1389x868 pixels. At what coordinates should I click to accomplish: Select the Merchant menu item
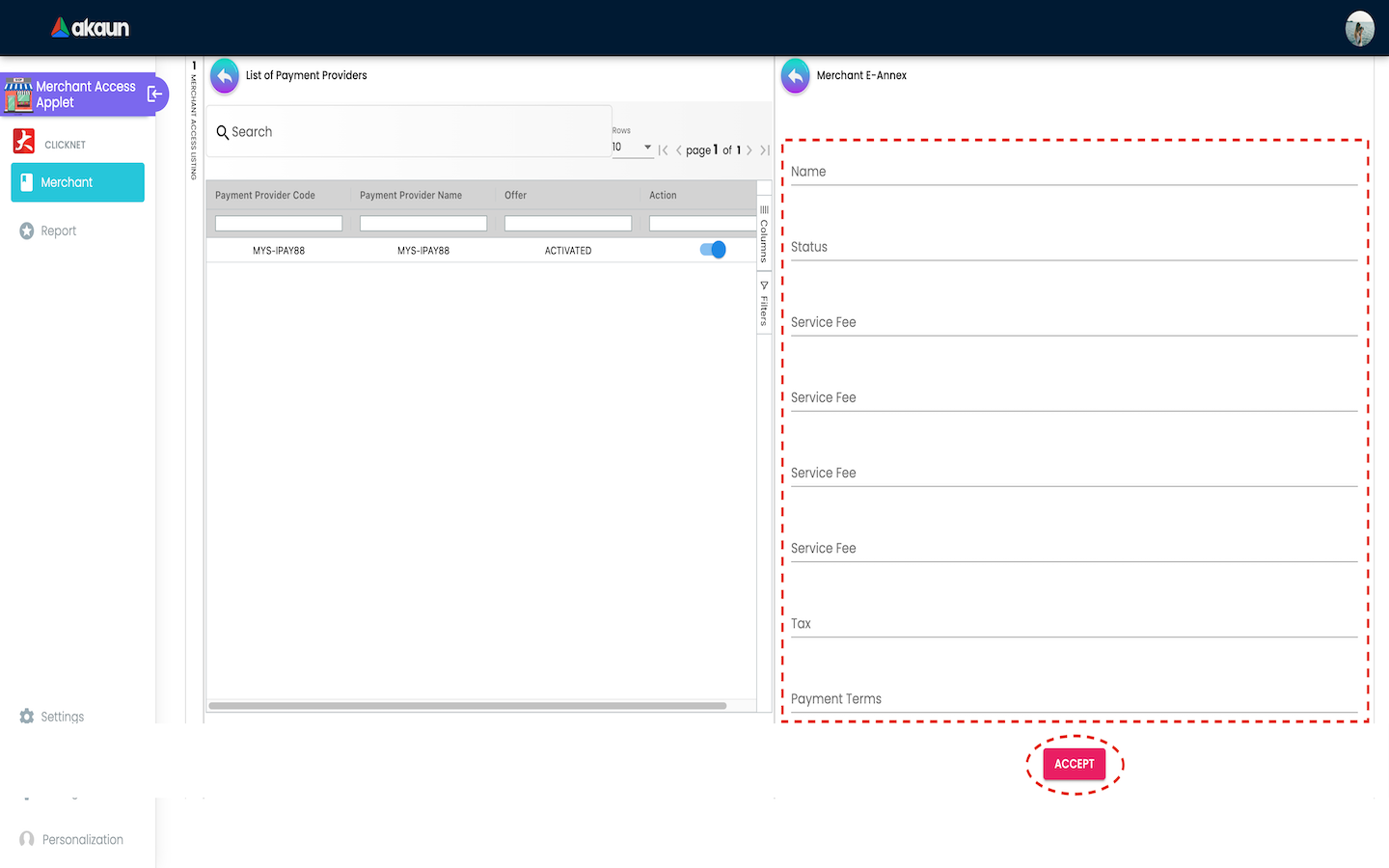click(x=78, y=182)
